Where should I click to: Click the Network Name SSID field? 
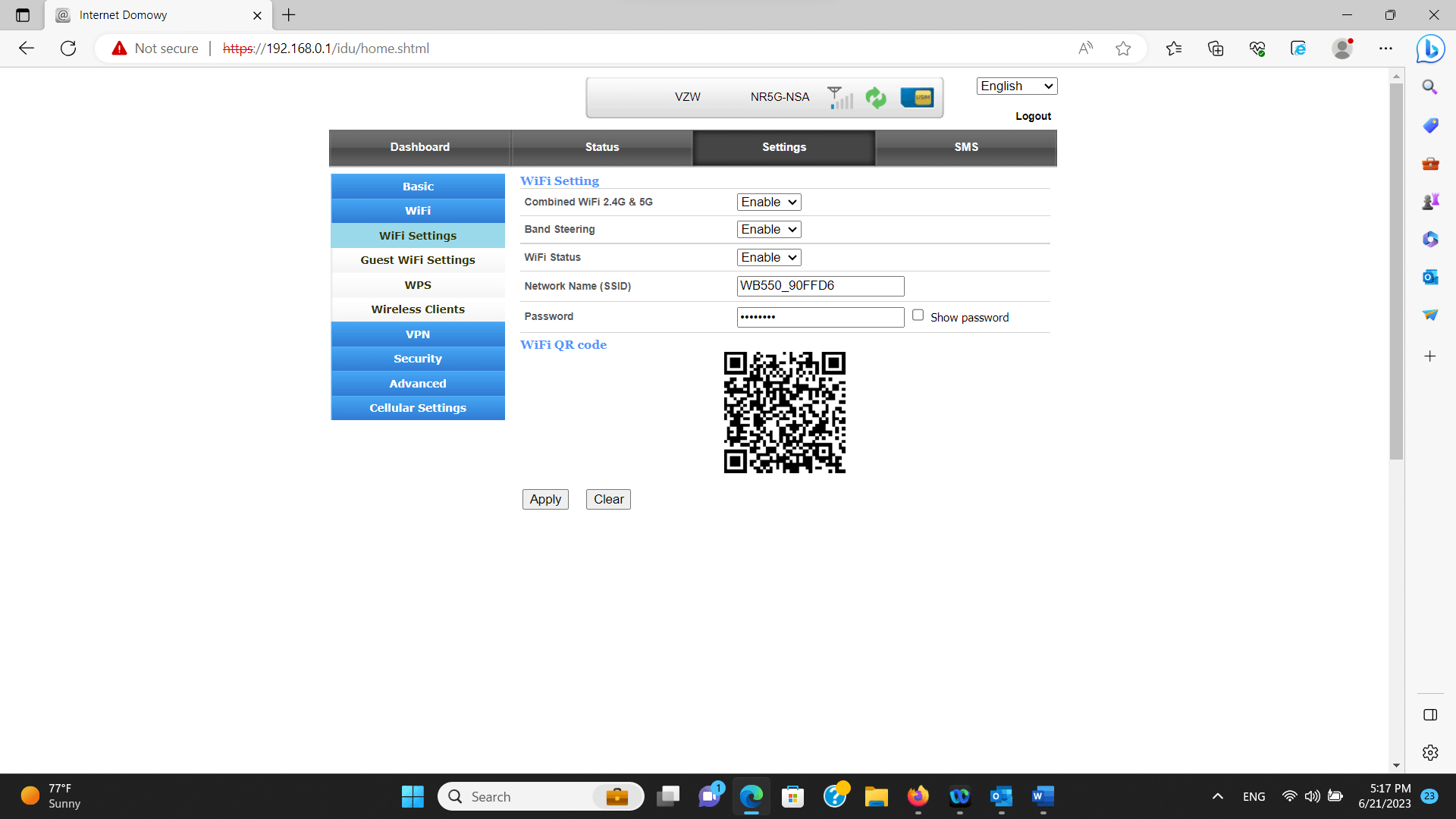click(x=820, y=286)
